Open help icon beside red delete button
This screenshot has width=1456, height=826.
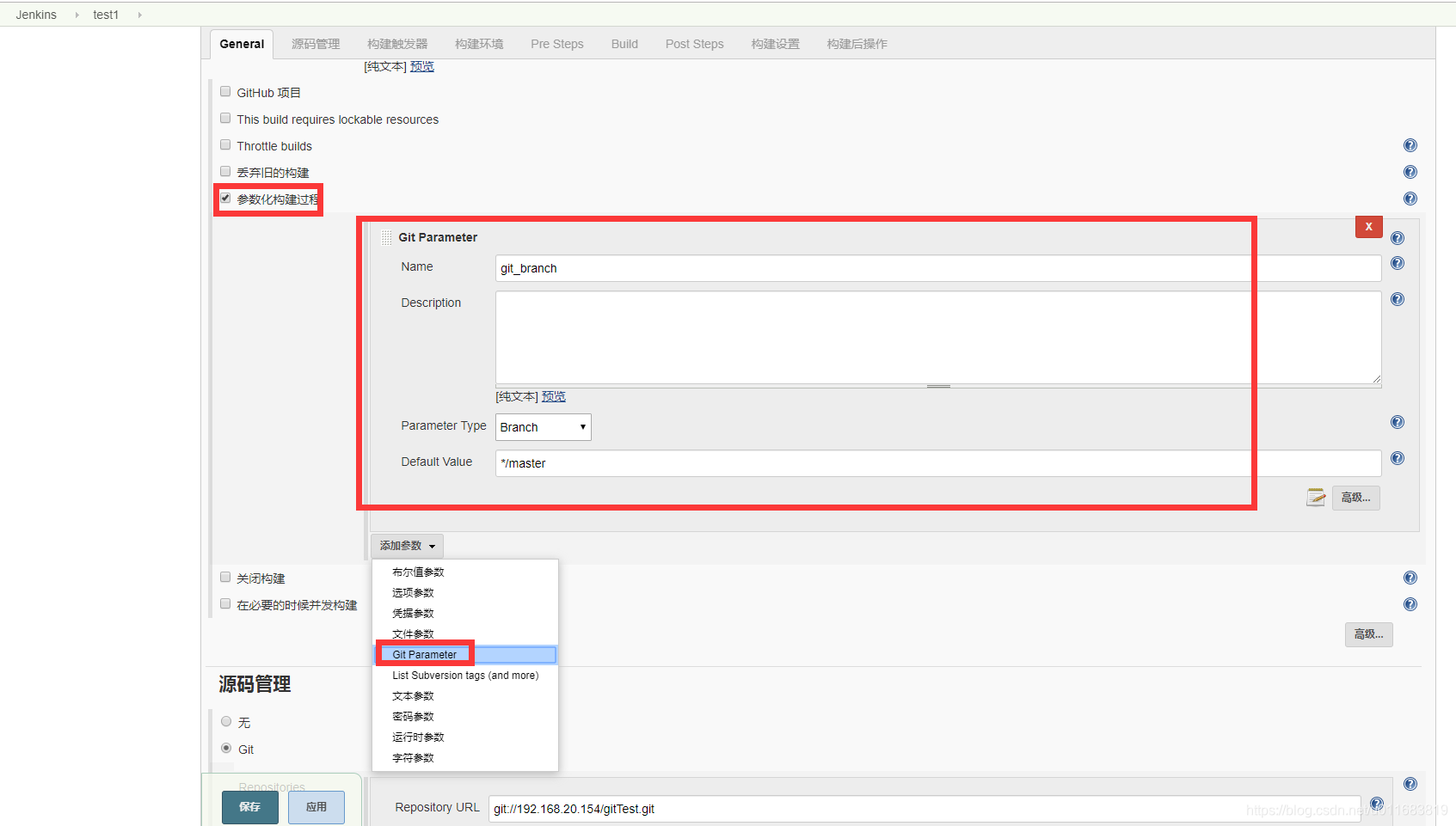[1398, 238]
